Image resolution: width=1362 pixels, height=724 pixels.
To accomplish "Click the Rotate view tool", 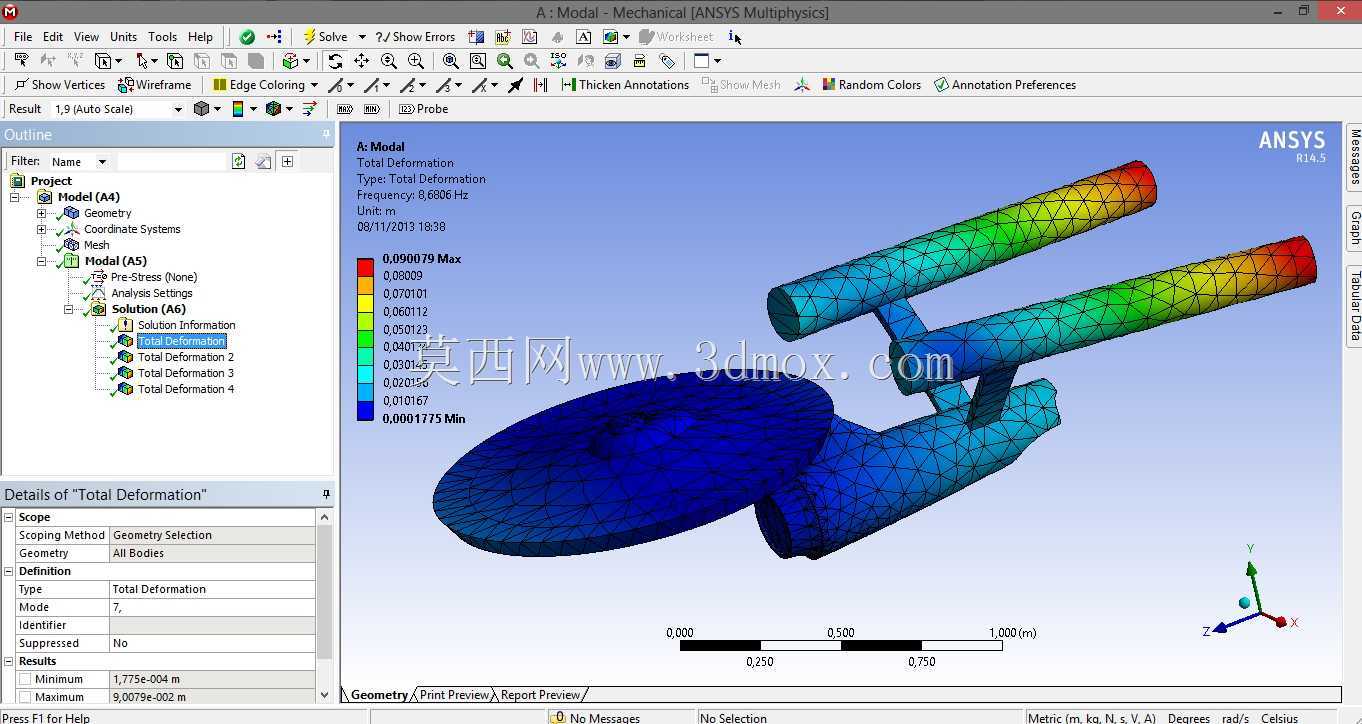I will click(x=335, y=61).
